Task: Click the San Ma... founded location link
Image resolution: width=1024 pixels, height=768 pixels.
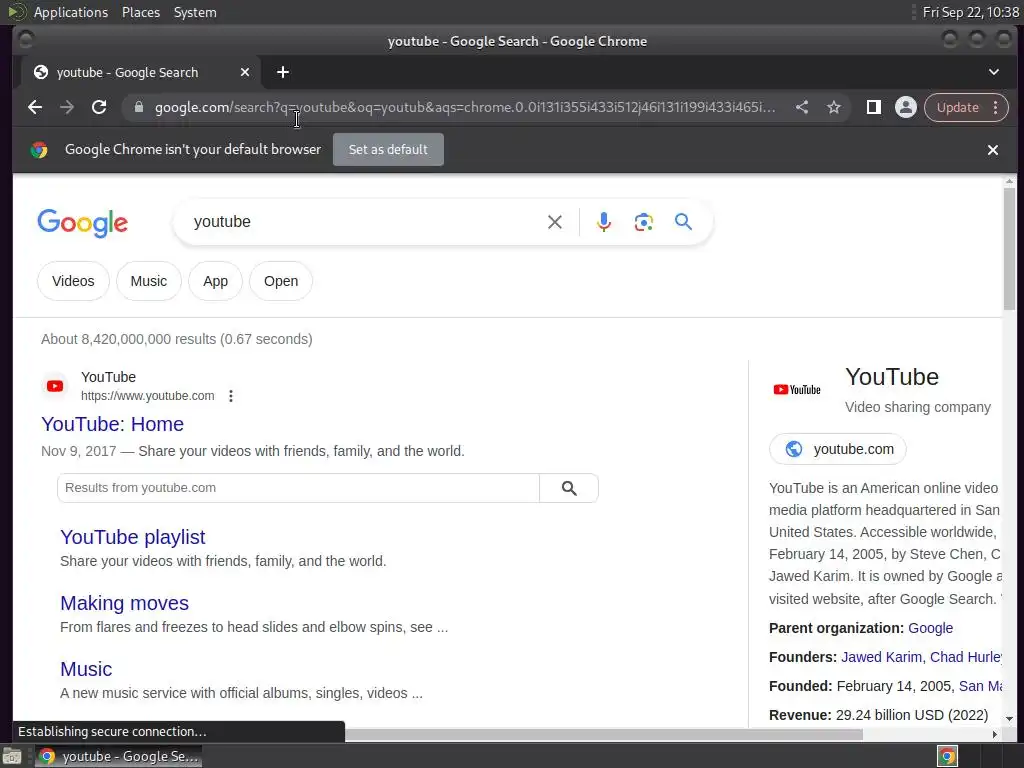Action: click(x=980, y=686)
